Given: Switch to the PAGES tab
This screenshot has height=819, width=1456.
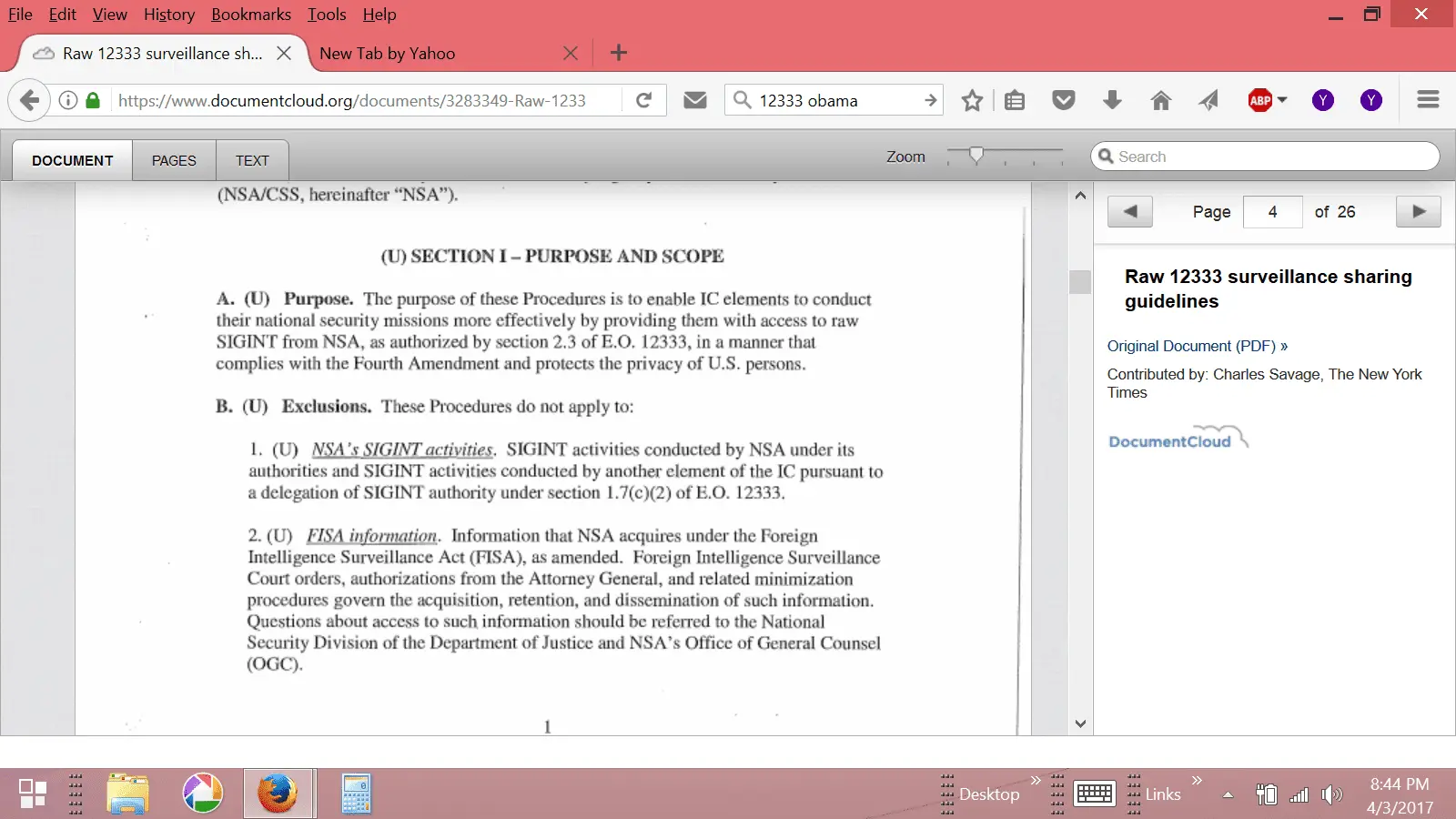Looking at the screenshot, I should [174, 160].
